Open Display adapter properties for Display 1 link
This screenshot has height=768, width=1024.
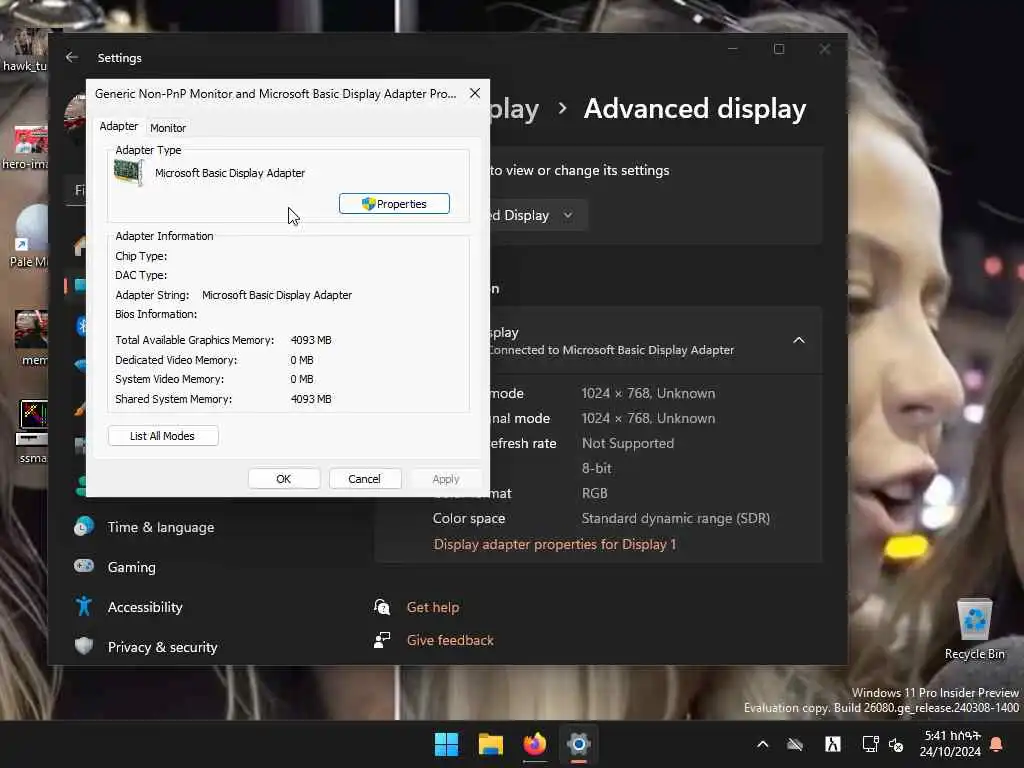pos(555,544)
